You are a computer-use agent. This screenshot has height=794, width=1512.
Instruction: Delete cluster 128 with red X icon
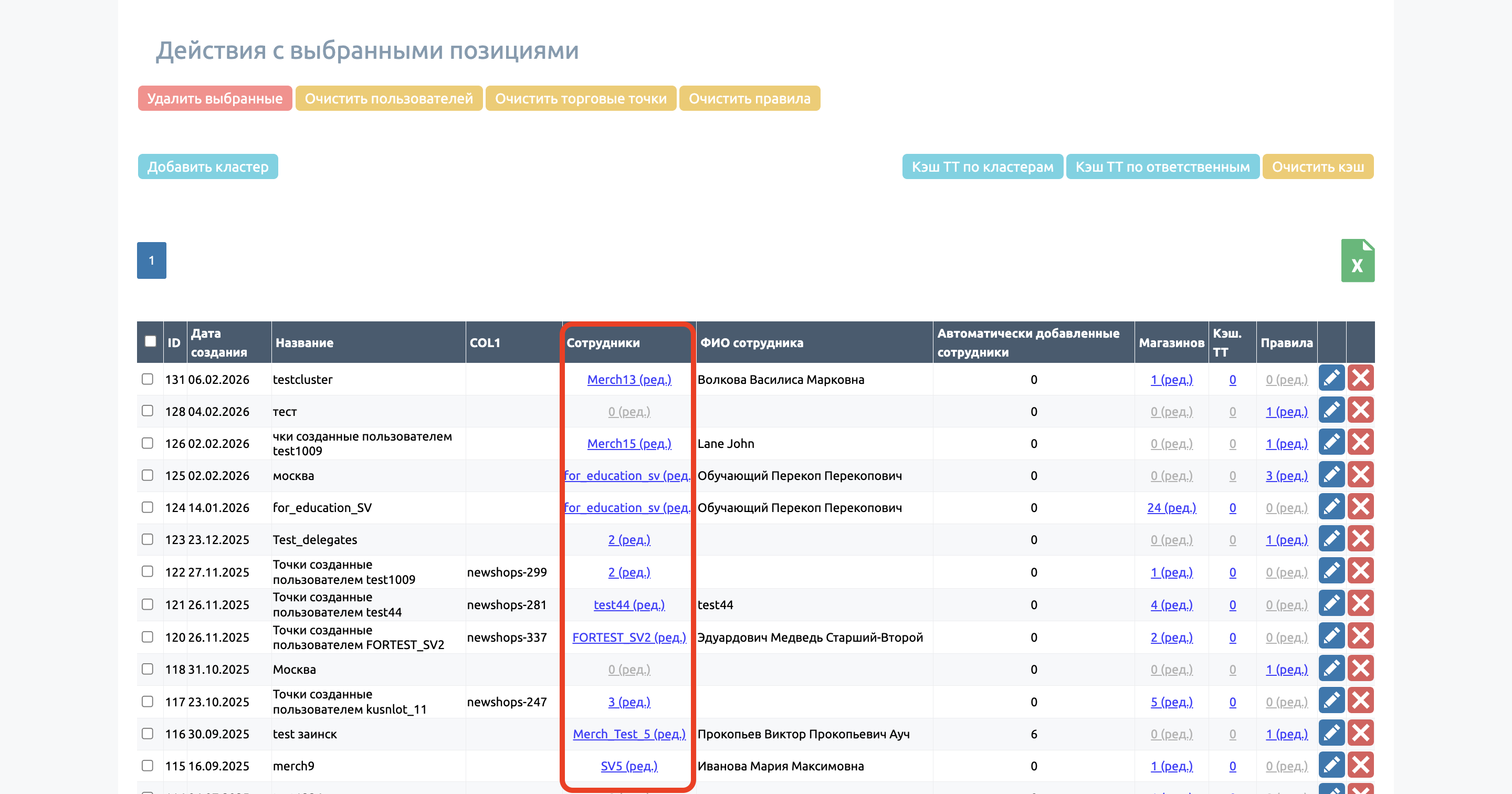click(x=1360, y=411)
